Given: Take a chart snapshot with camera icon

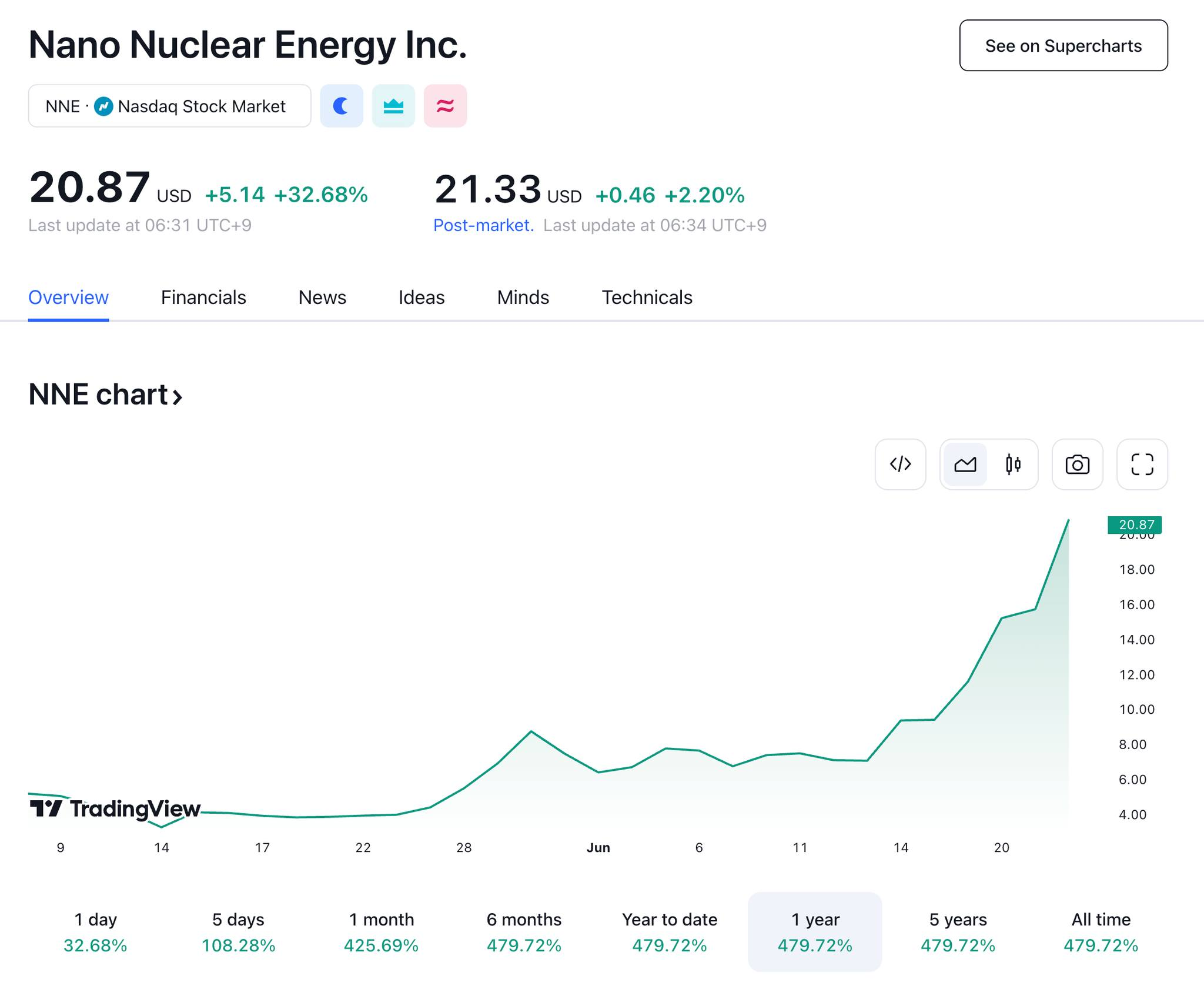Looking at the screenshot, I should point(1077,464).
